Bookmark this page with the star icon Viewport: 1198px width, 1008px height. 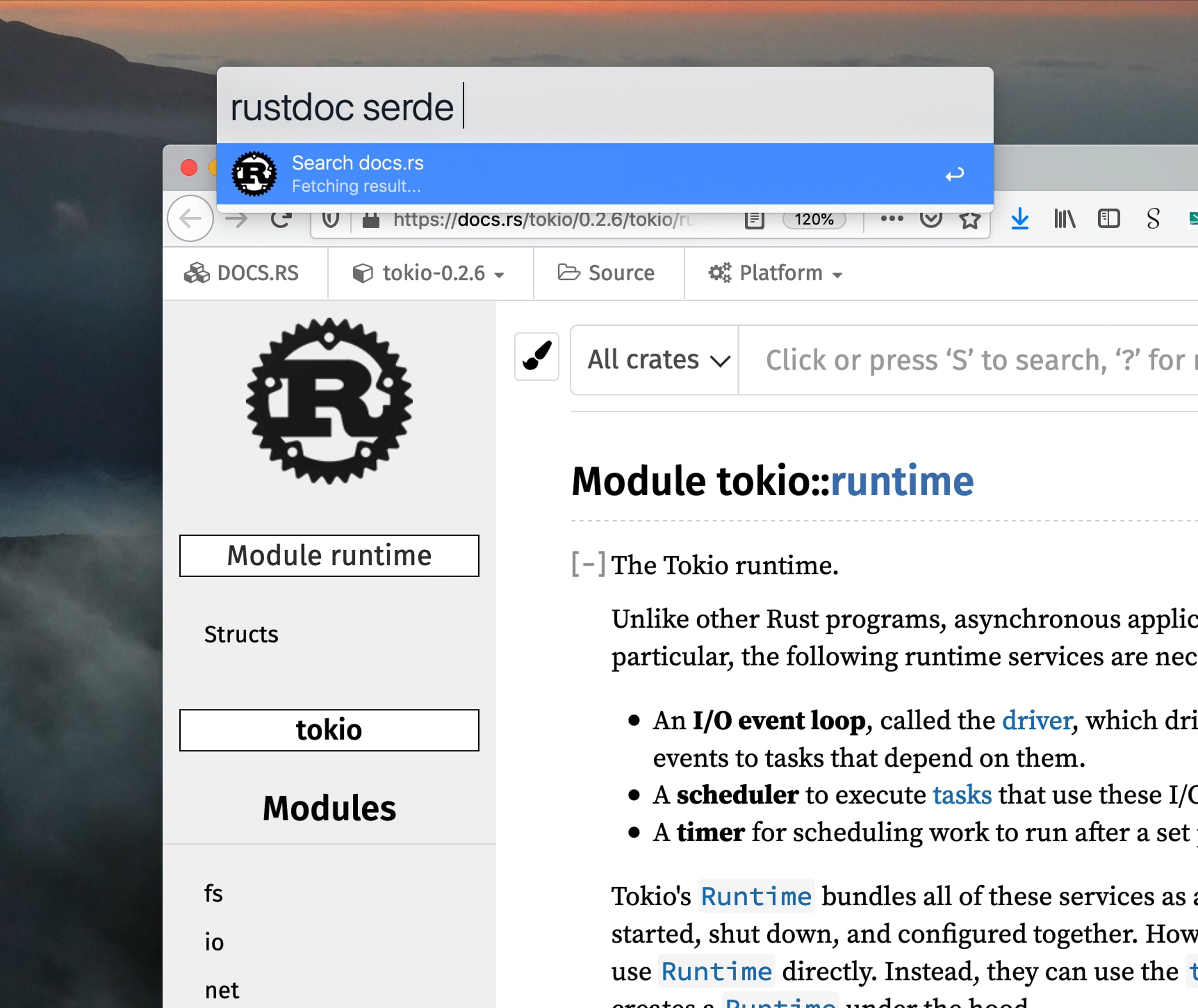tap(970, 220)
